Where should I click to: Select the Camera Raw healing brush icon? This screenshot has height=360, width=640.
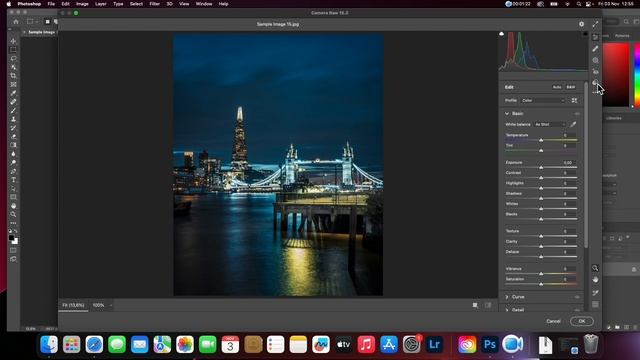[595, 49]
